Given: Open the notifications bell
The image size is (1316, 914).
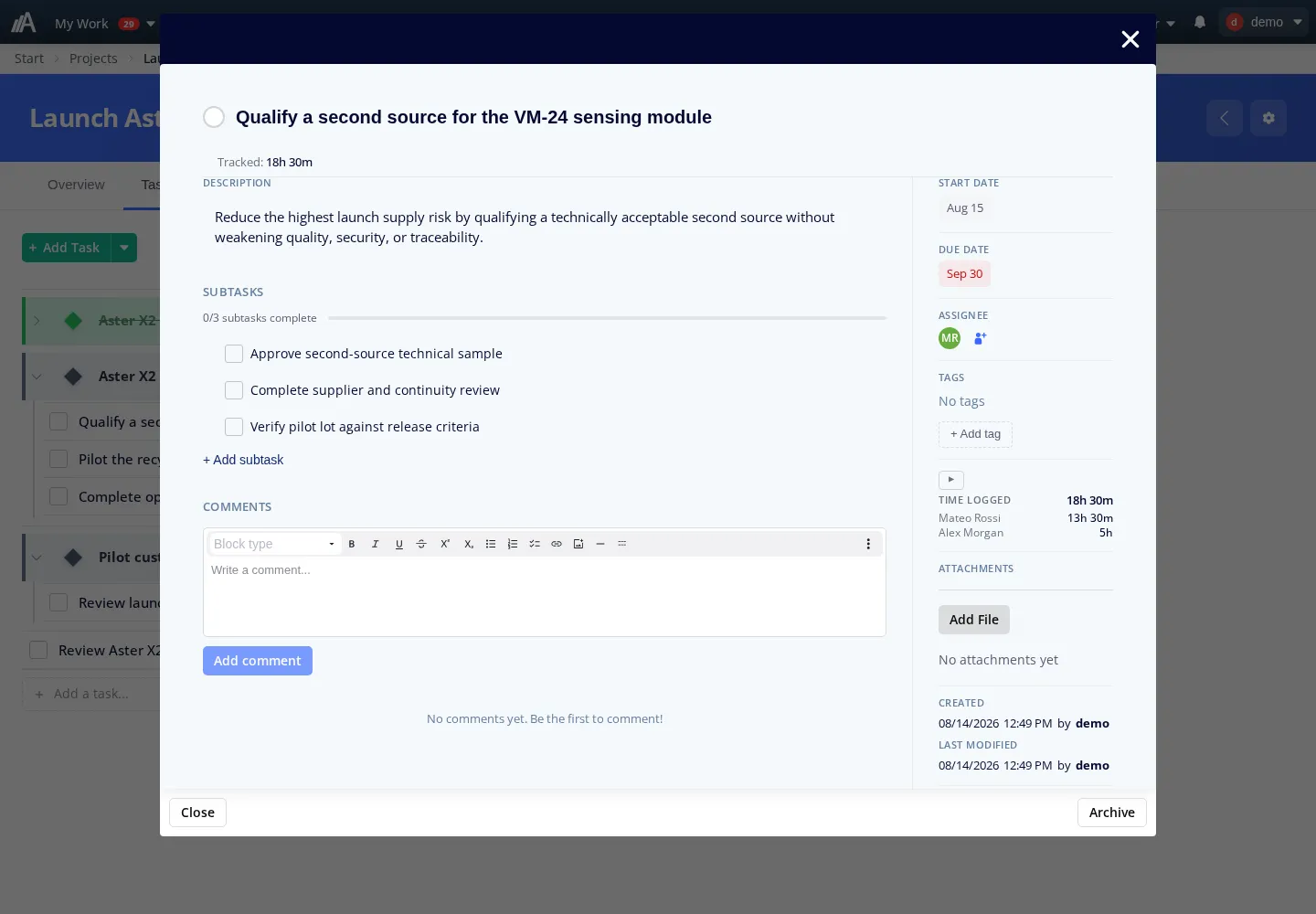Looking at the screenshot, I should point(1200,22).
